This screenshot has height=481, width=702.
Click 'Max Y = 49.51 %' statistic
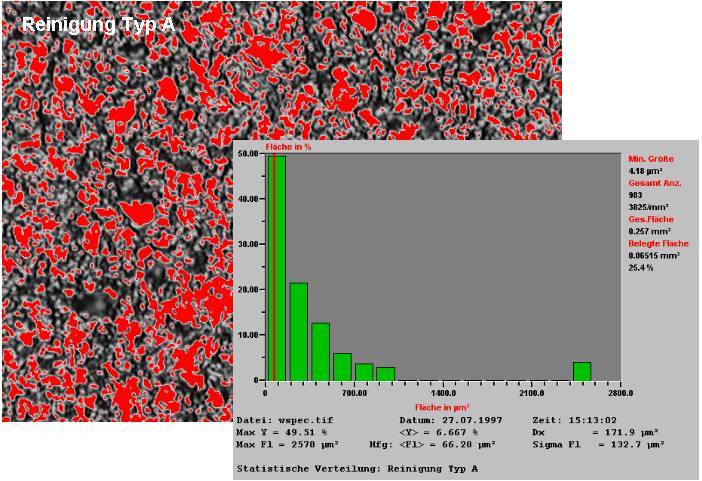coord(282,433)
